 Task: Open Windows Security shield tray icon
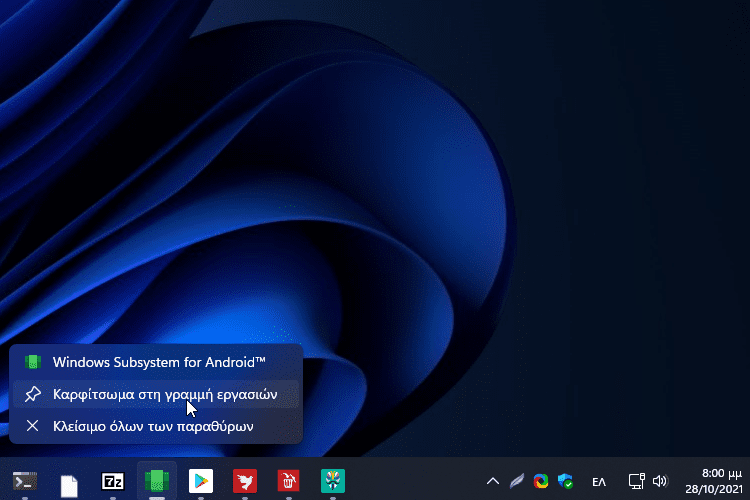tap(566, 481)
